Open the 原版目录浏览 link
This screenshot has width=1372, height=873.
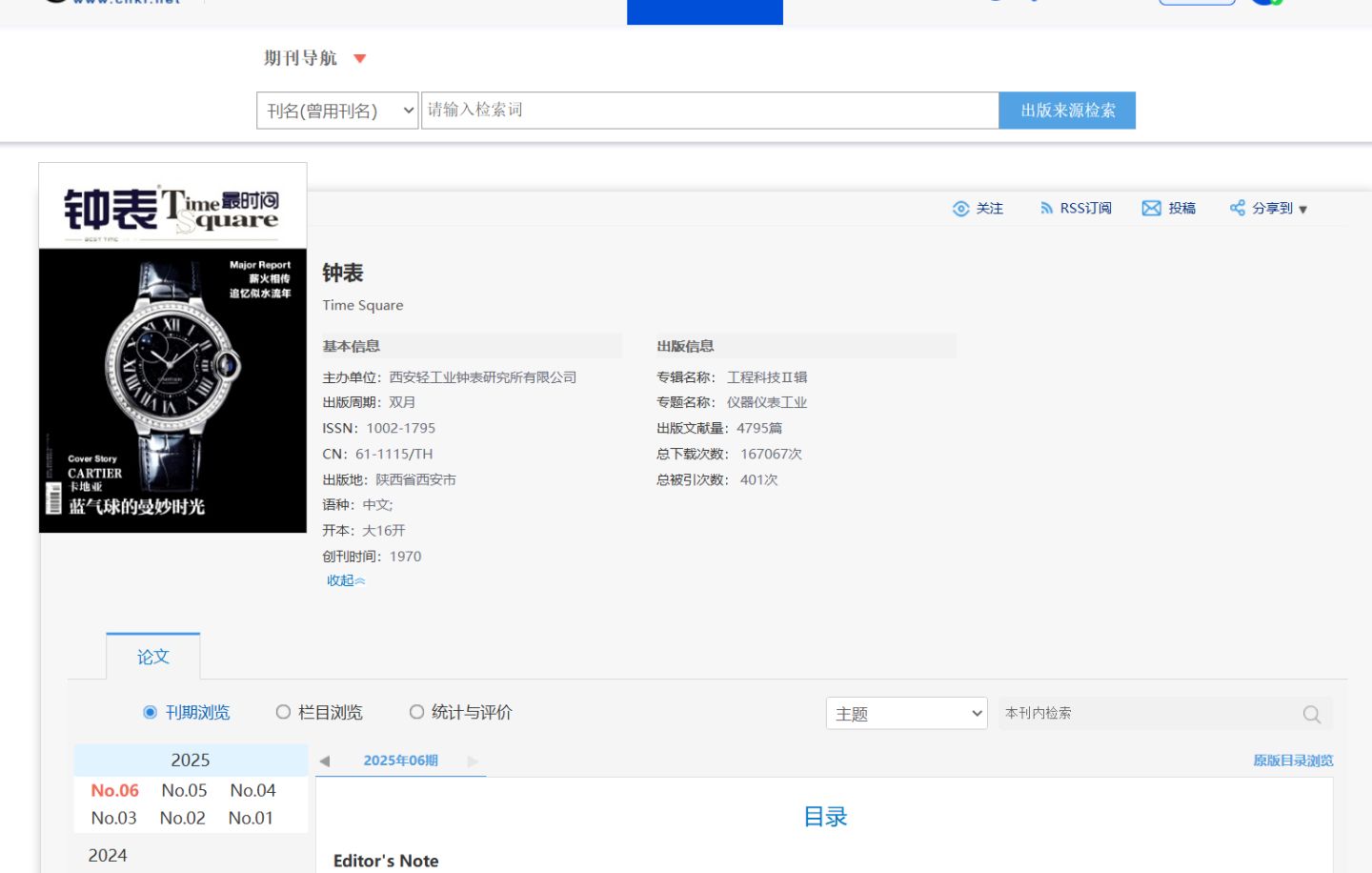(1292, 761)
